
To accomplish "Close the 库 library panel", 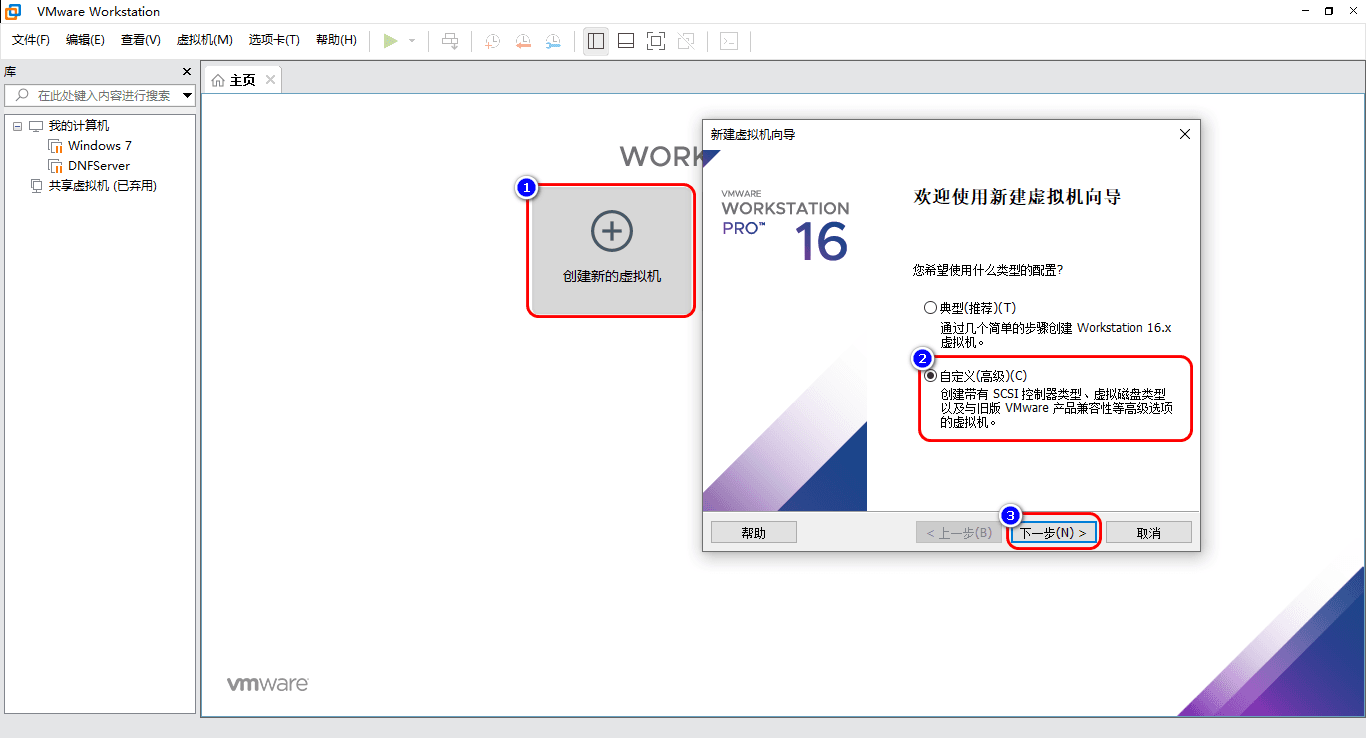I will click(x=186, y=72).
